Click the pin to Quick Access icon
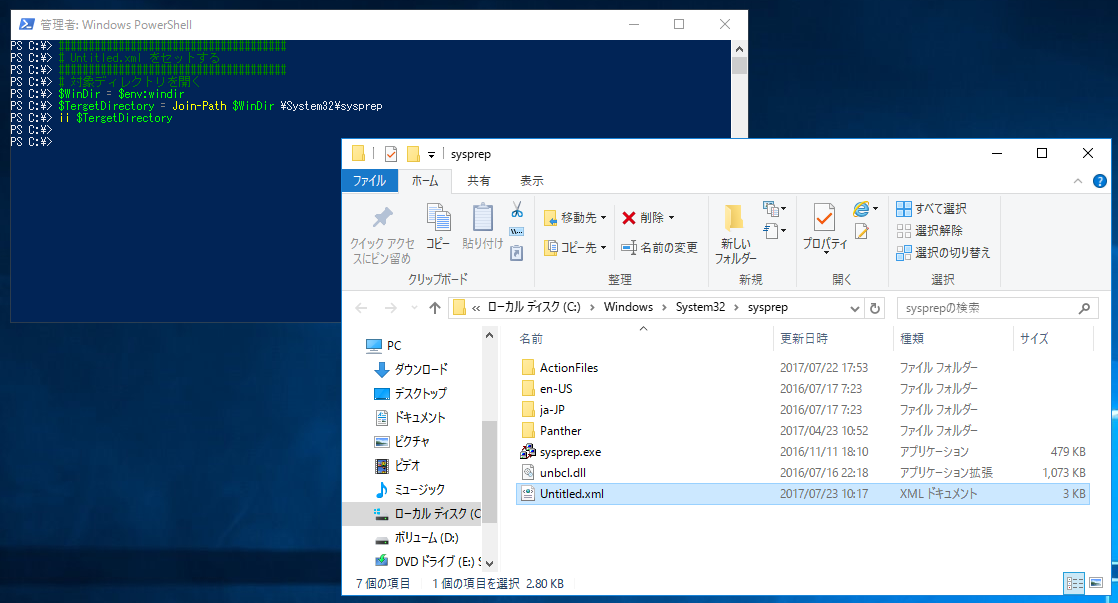Screen dimensions: 1118x603 pos(382,217)
